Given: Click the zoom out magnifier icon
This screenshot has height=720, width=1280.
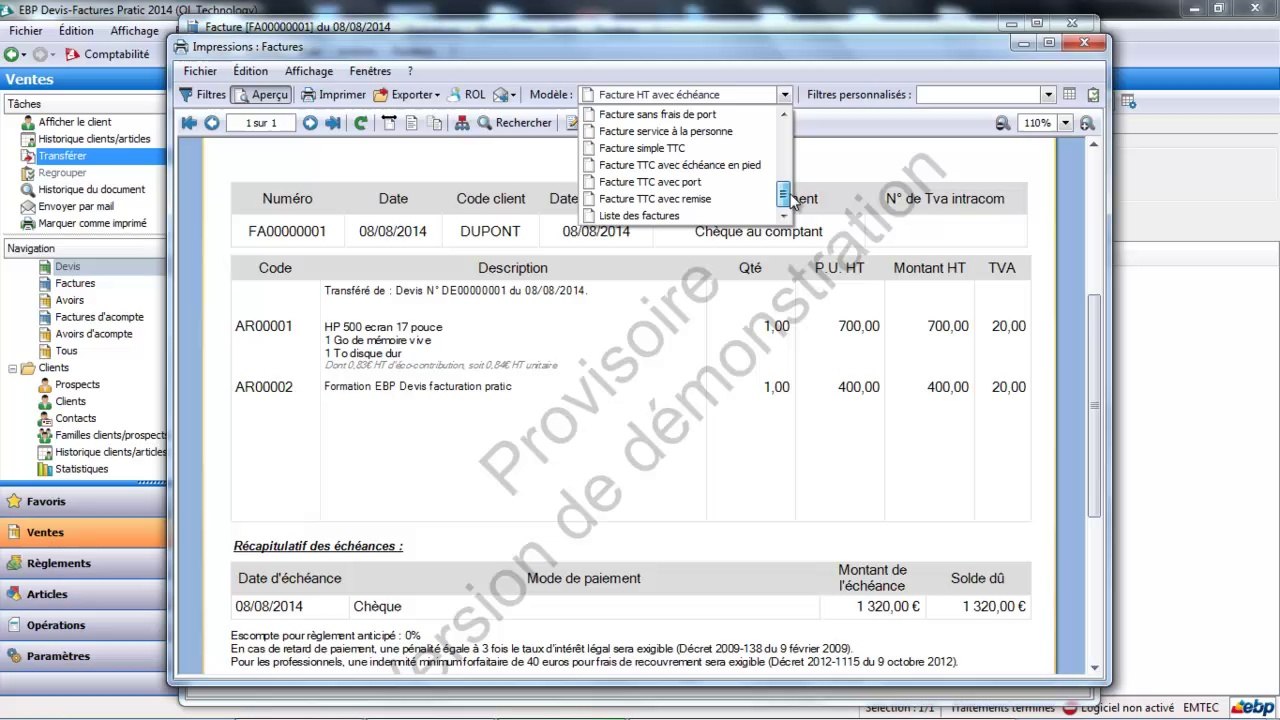Looking at the screenshot, I should (x=1002, y=123).
